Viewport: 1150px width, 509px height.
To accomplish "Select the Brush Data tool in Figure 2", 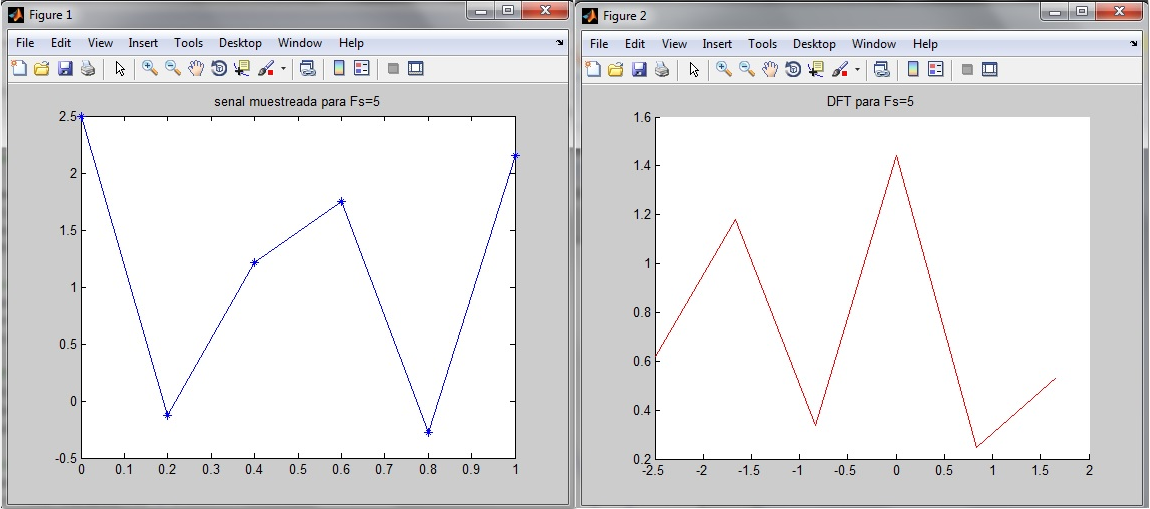I will pos(840,69).
